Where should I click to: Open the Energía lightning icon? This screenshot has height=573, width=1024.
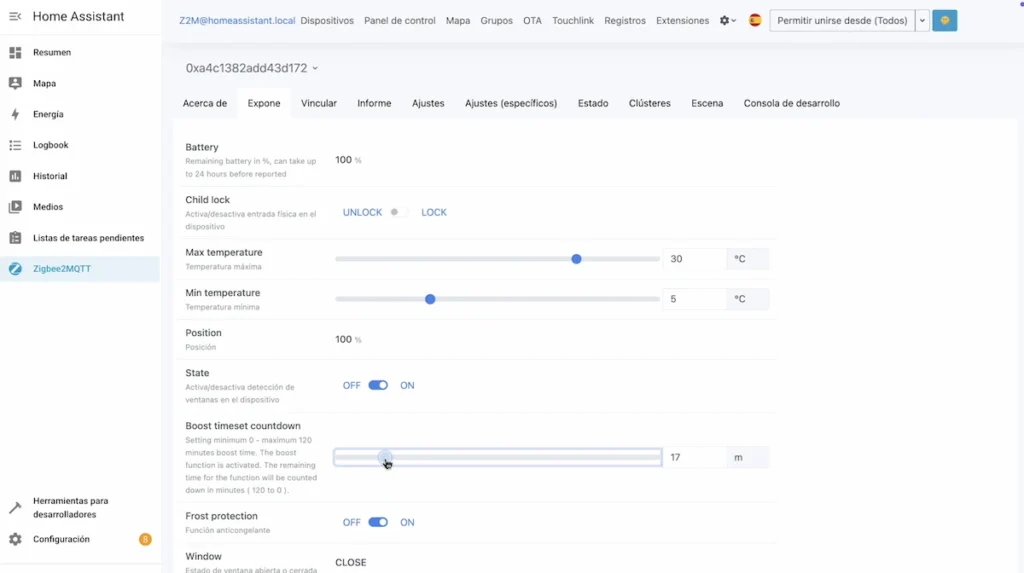[15, 114]
